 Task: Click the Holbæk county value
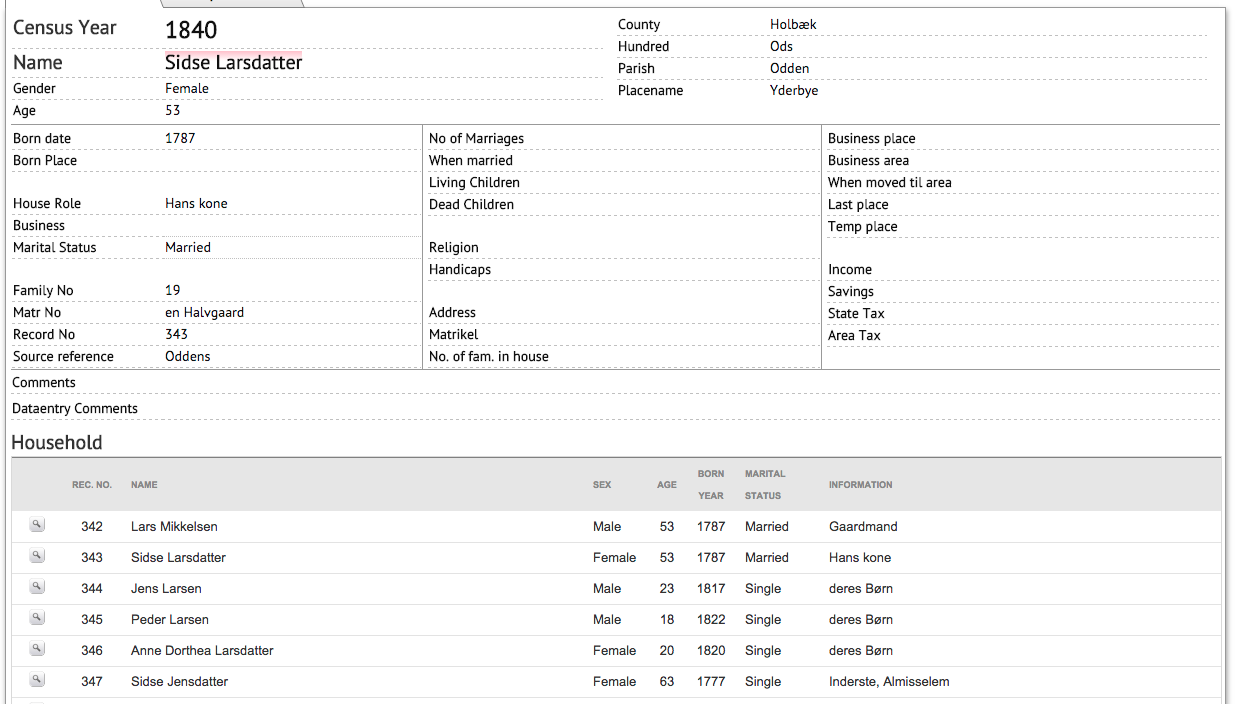tap(793, 24)
